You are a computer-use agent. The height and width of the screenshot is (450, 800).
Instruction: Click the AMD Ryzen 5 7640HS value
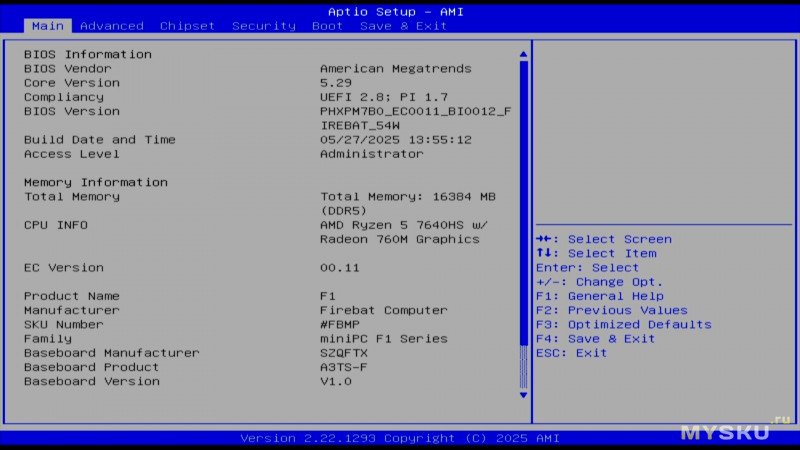(404, 225)
